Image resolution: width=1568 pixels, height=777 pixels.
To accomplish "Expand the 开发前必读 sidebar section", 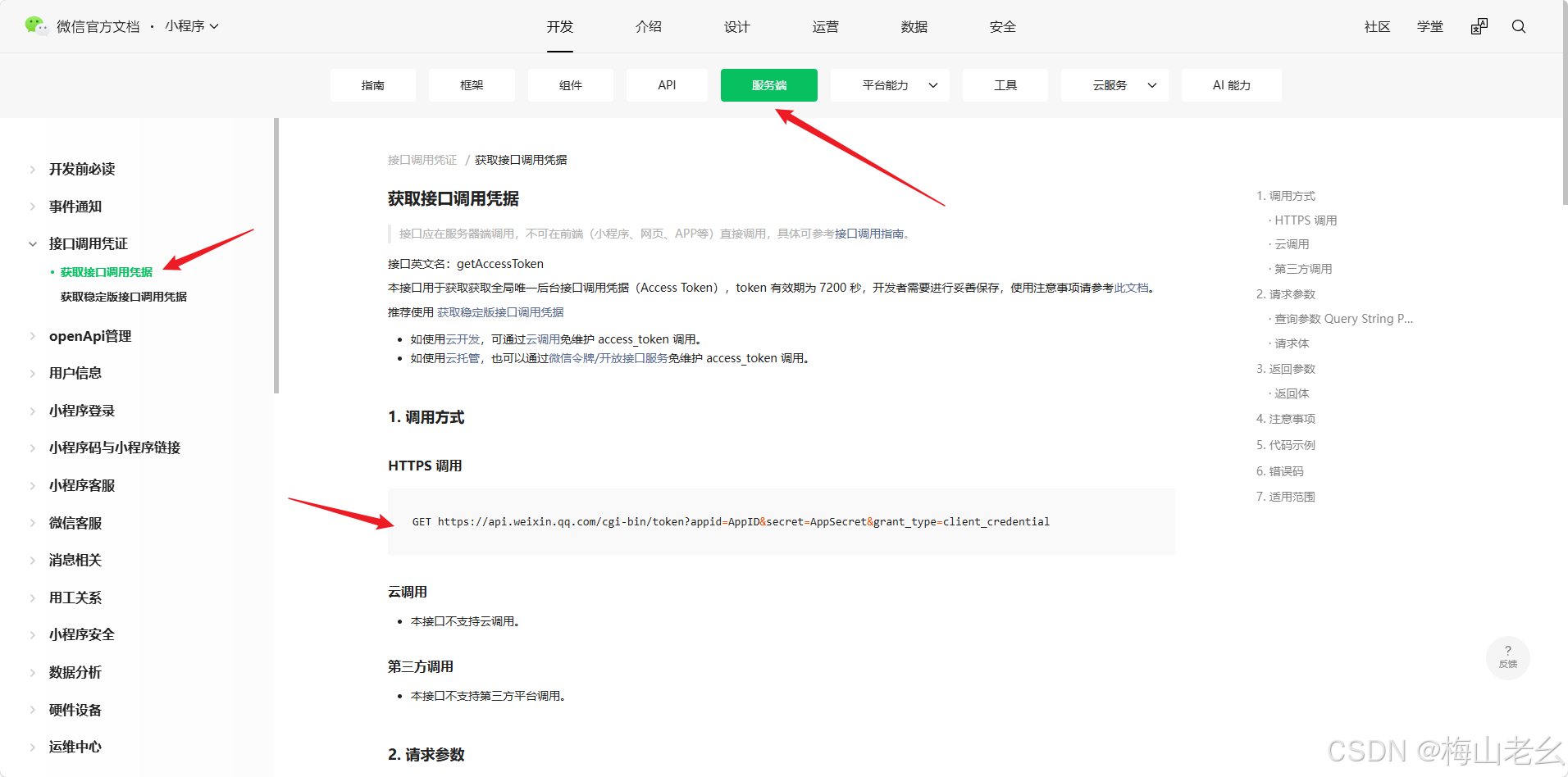I will tap(82, 169).
